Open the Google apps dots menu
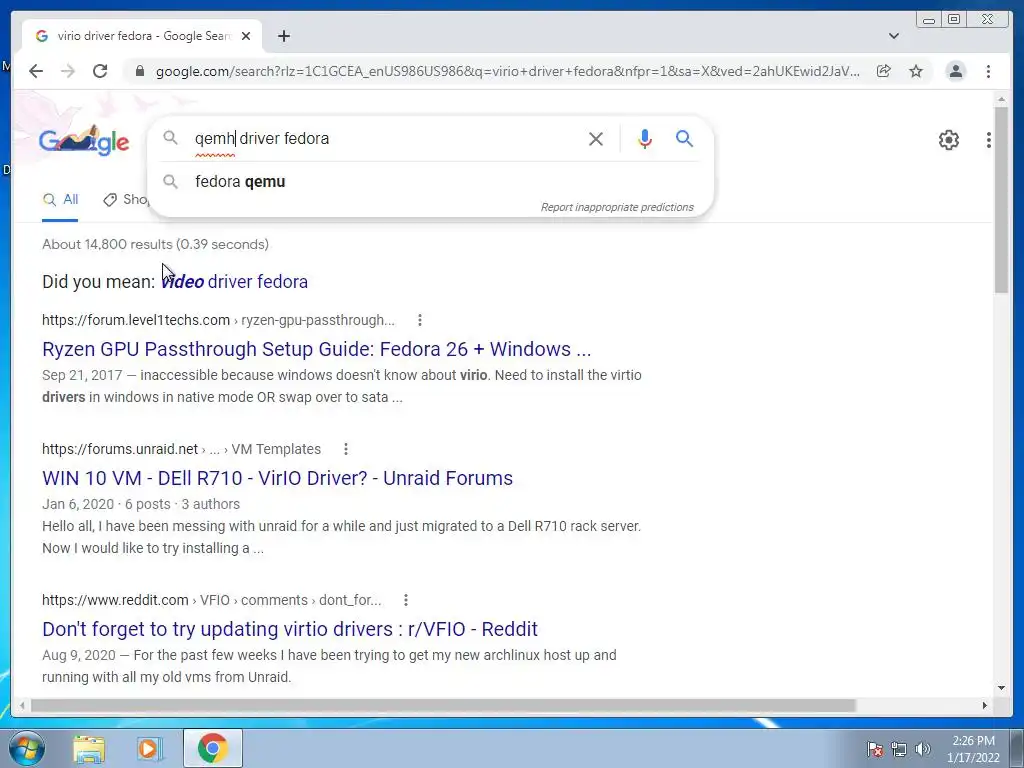This screenshot has width=1024, height=768. (x=989, y=140)
